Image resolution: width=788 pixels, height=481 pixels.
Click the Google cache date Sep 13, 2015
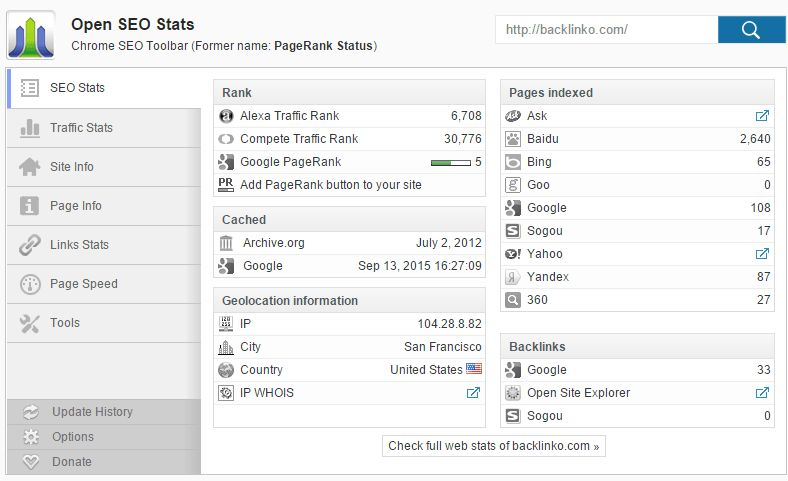click(420, 266)
